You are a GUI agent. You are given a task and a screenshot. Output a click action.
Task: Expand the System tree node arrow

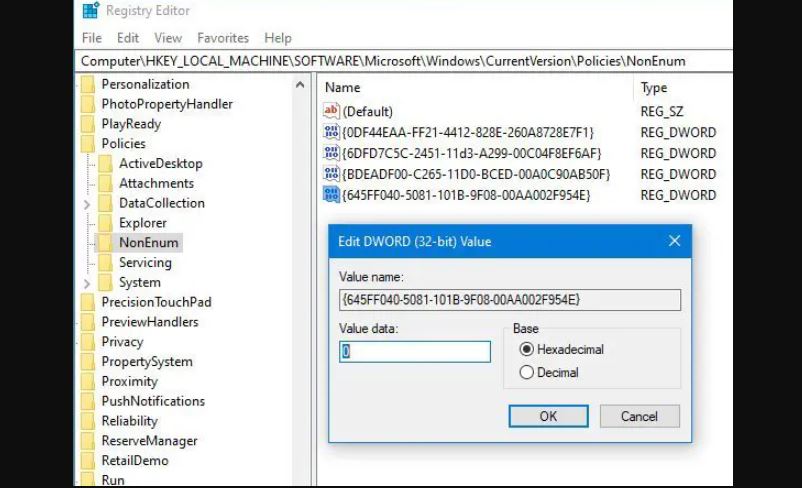[x=86, y=283]
